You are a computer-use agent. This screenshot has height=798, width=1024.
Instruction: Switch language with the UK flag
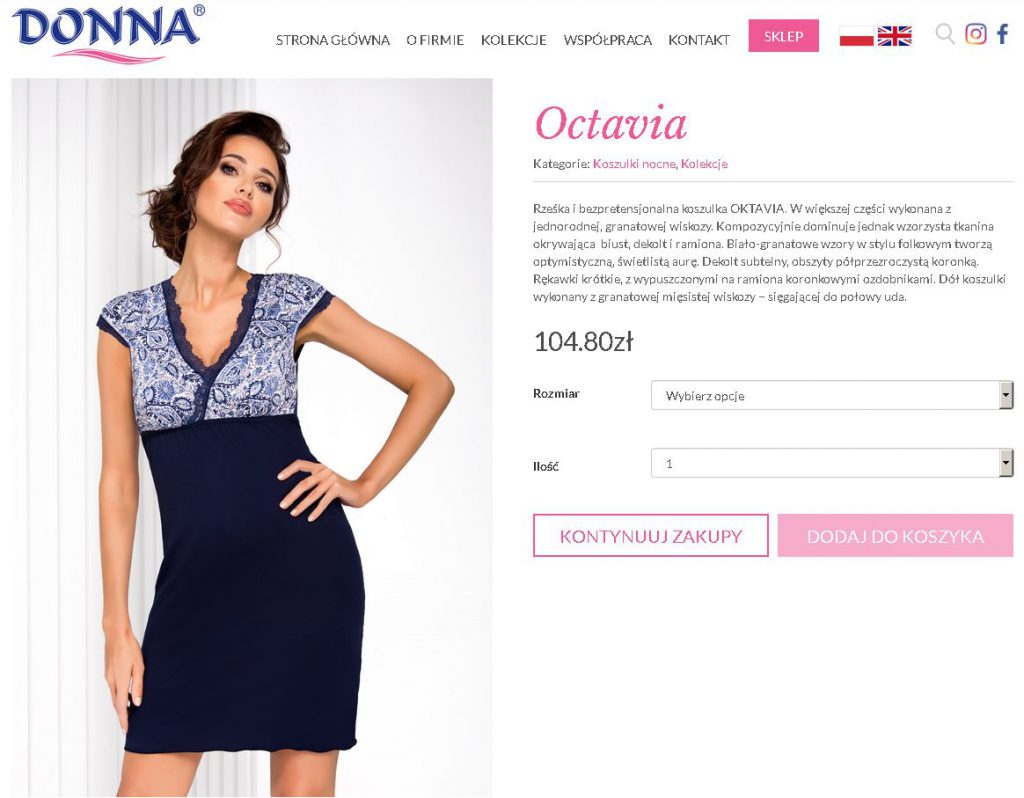[x=894, y=36]
